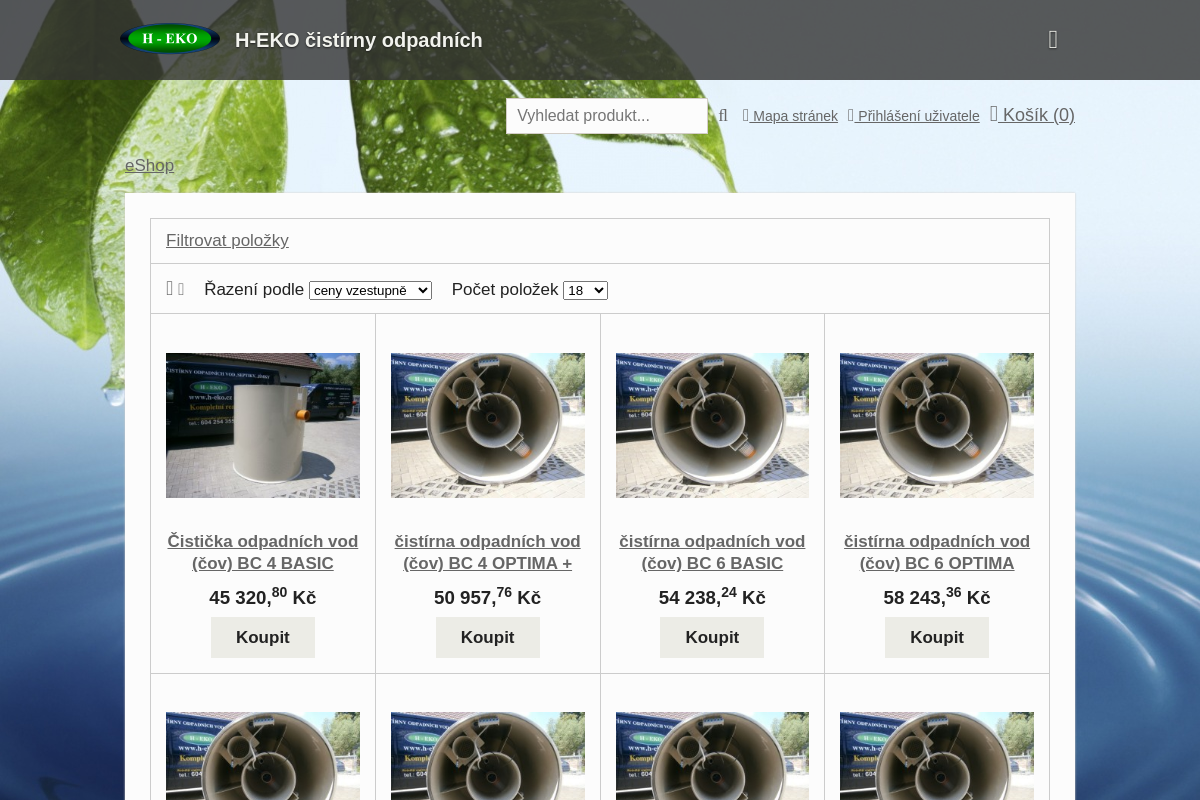Open the menu icon at the header's right
The width and height of the screenshot is (1200, 800).
pyautogui.click(x=1052, y=40)
